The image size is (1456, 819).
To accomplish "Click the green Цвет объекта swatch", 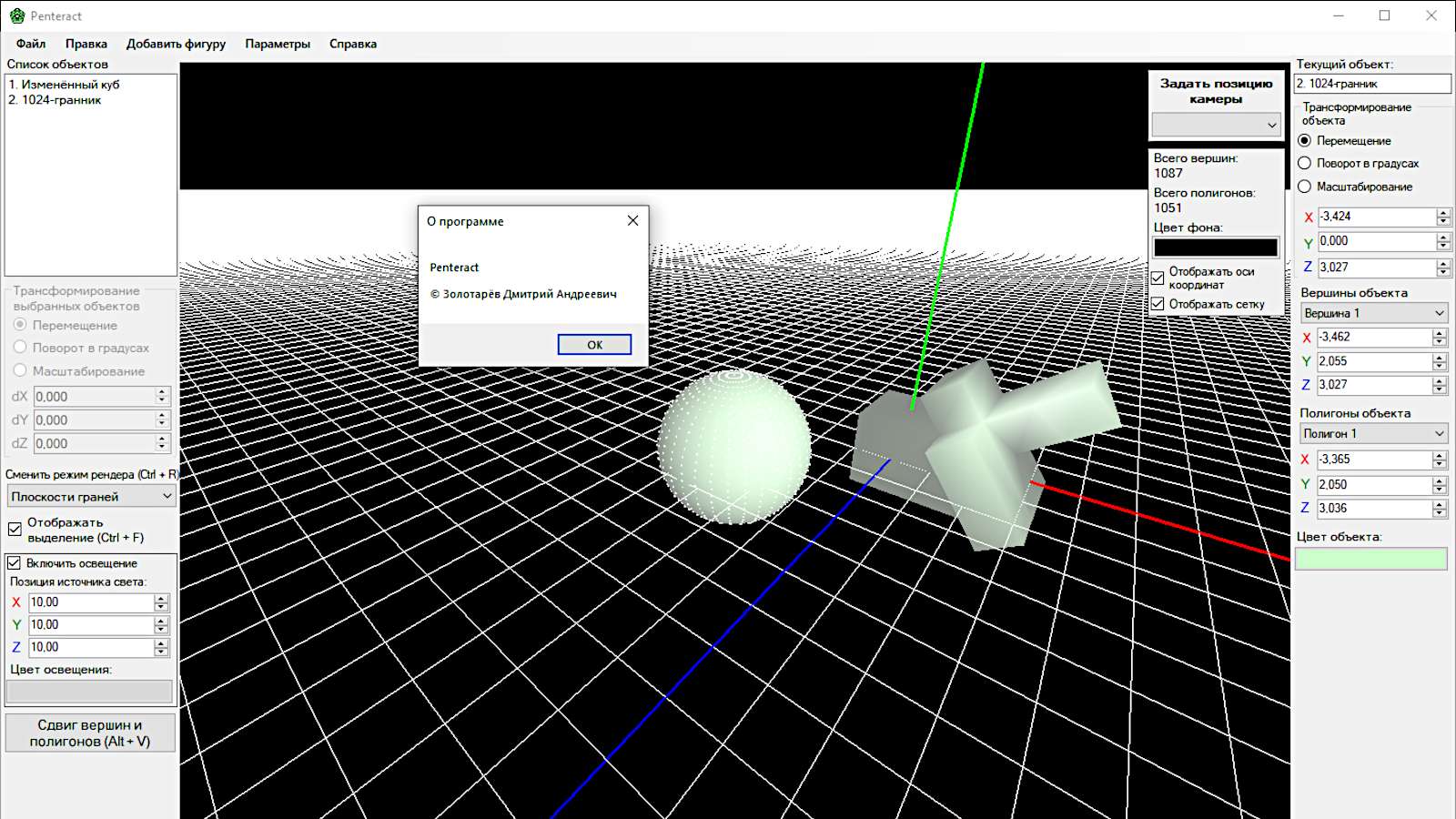I will (x=1370, y=559).
